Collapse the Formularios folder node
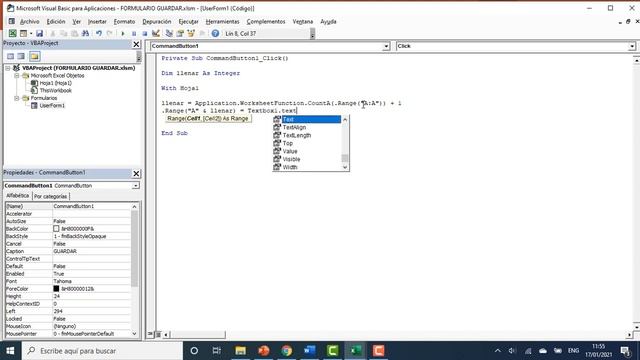 pos(17,98)
